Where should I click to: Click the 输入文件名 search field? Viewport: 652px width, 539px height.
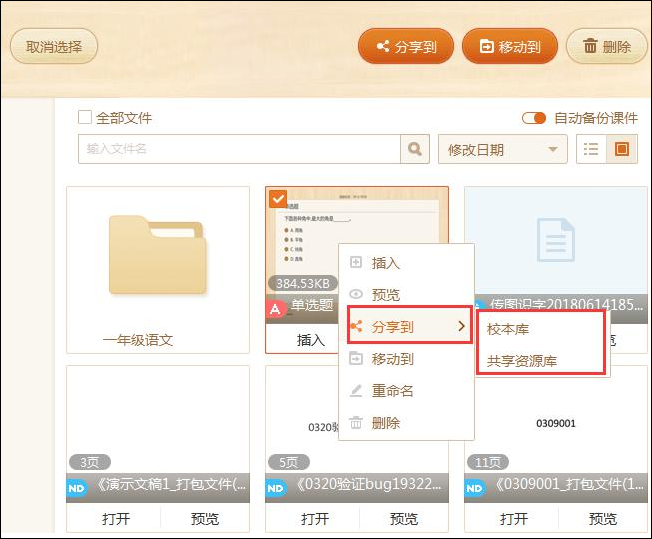[238, 149]
